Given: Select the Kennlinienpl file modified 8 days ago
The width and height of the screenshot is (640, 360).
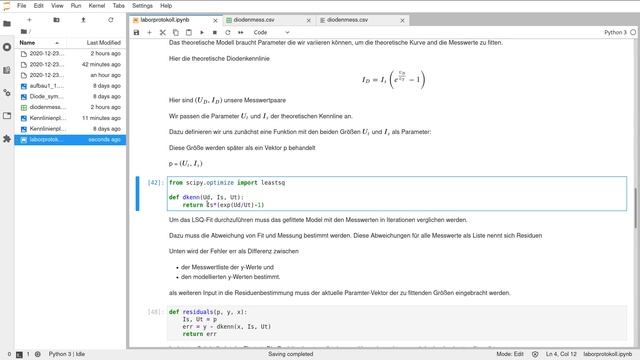Looking at the screenshot, I should point(70,129).
